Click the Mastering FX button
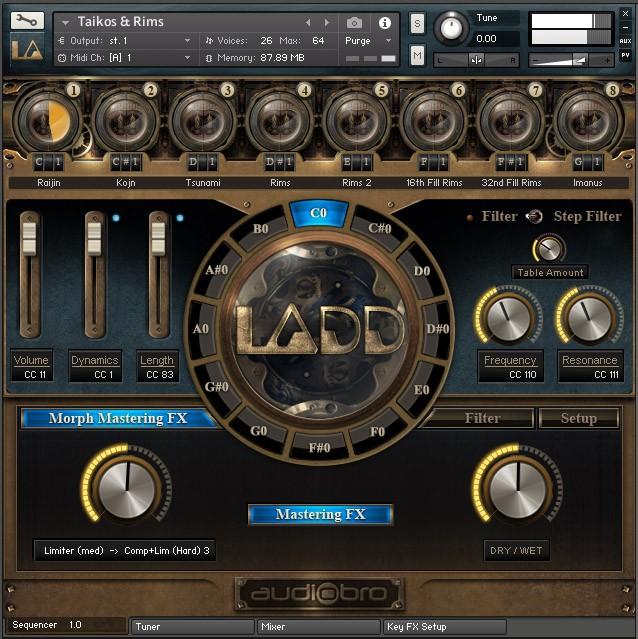 tap(321, 514)
